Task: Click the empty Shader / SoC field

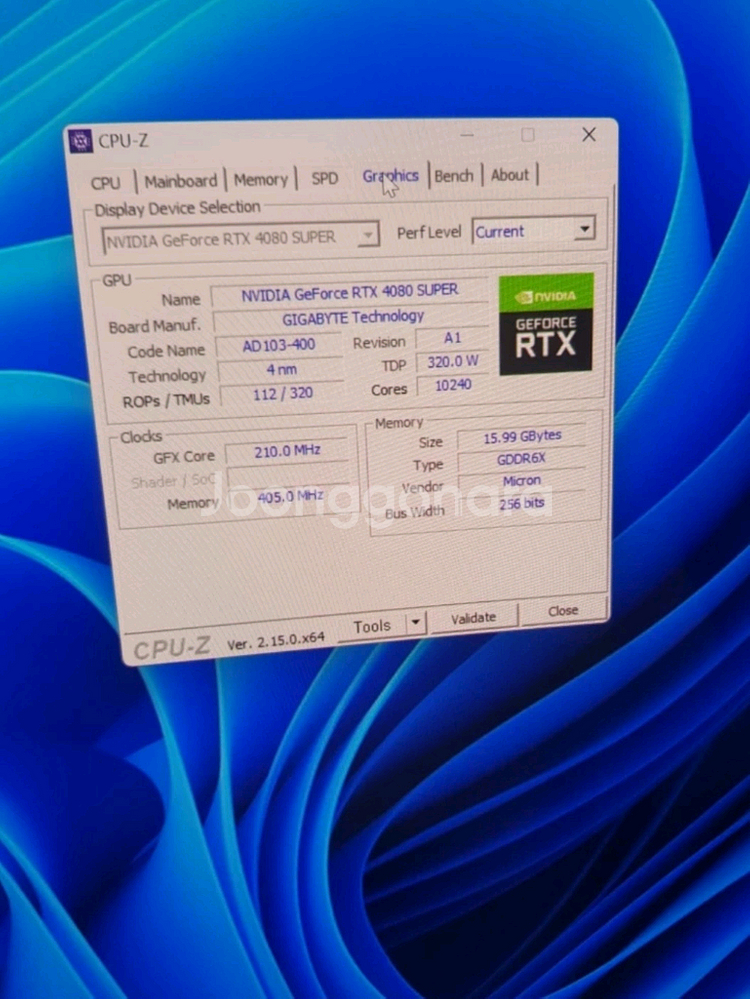Action: pyautogui.click(x=289, y=474)
